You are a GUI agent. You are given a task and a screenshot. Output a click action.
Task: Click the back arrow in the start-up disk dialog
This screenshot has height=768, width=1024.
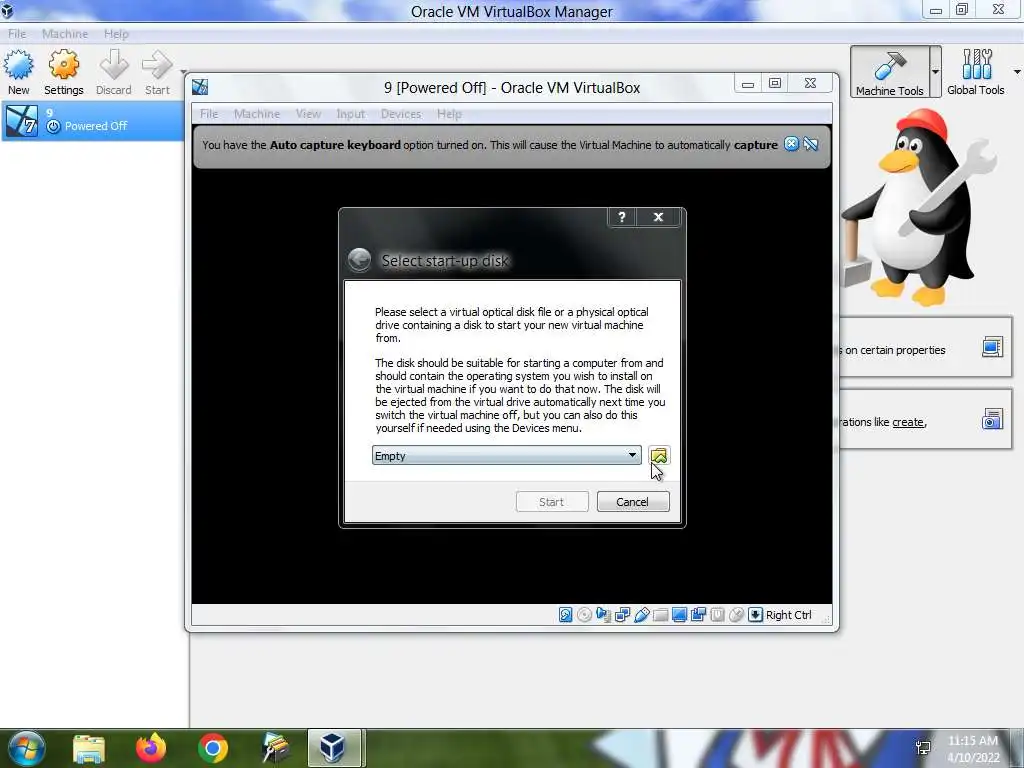[359, 260]
